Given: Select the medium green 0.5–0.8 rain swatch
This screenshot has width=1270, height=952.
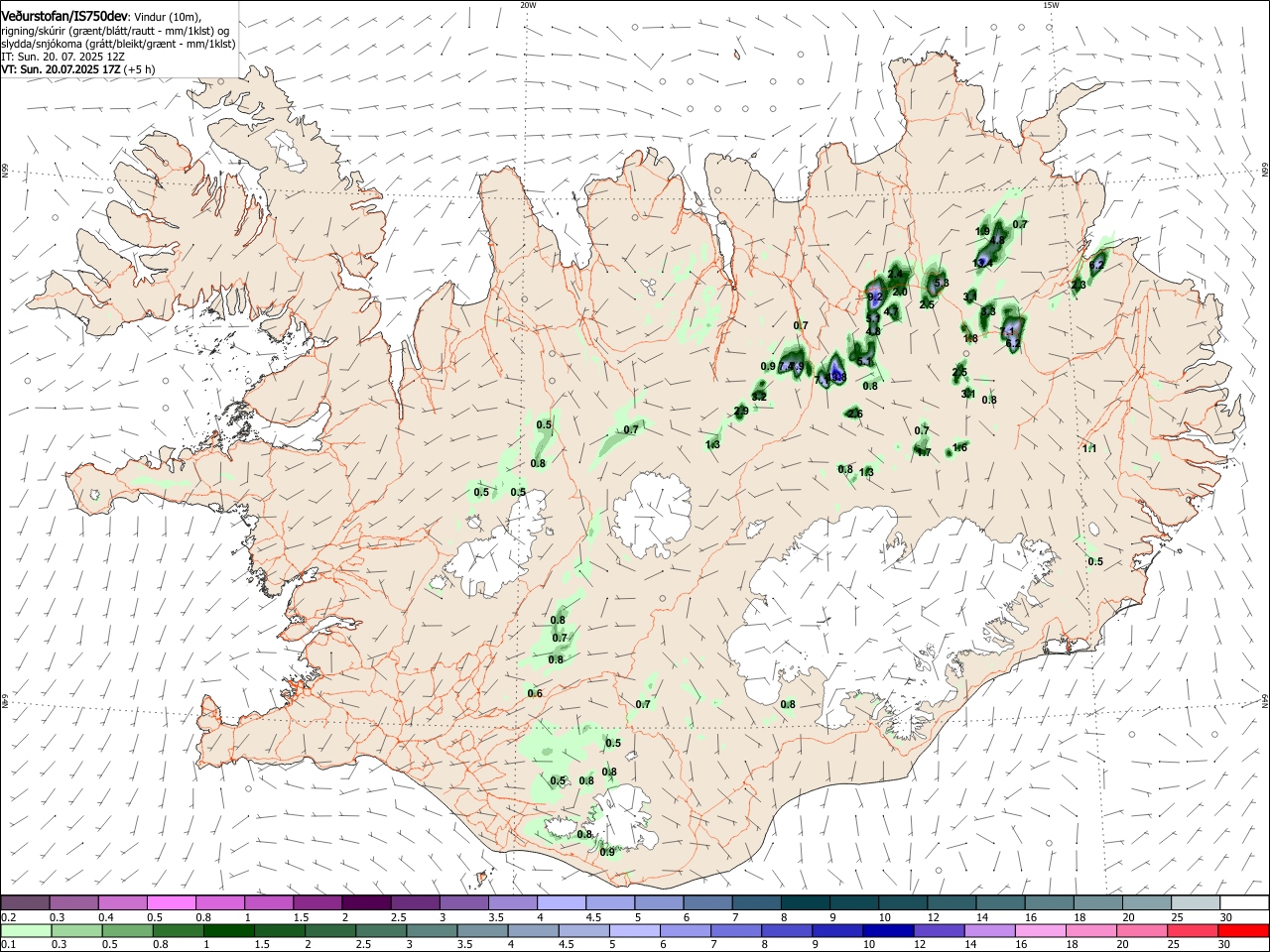Looking at the screenshot, I should coord(129,930).
